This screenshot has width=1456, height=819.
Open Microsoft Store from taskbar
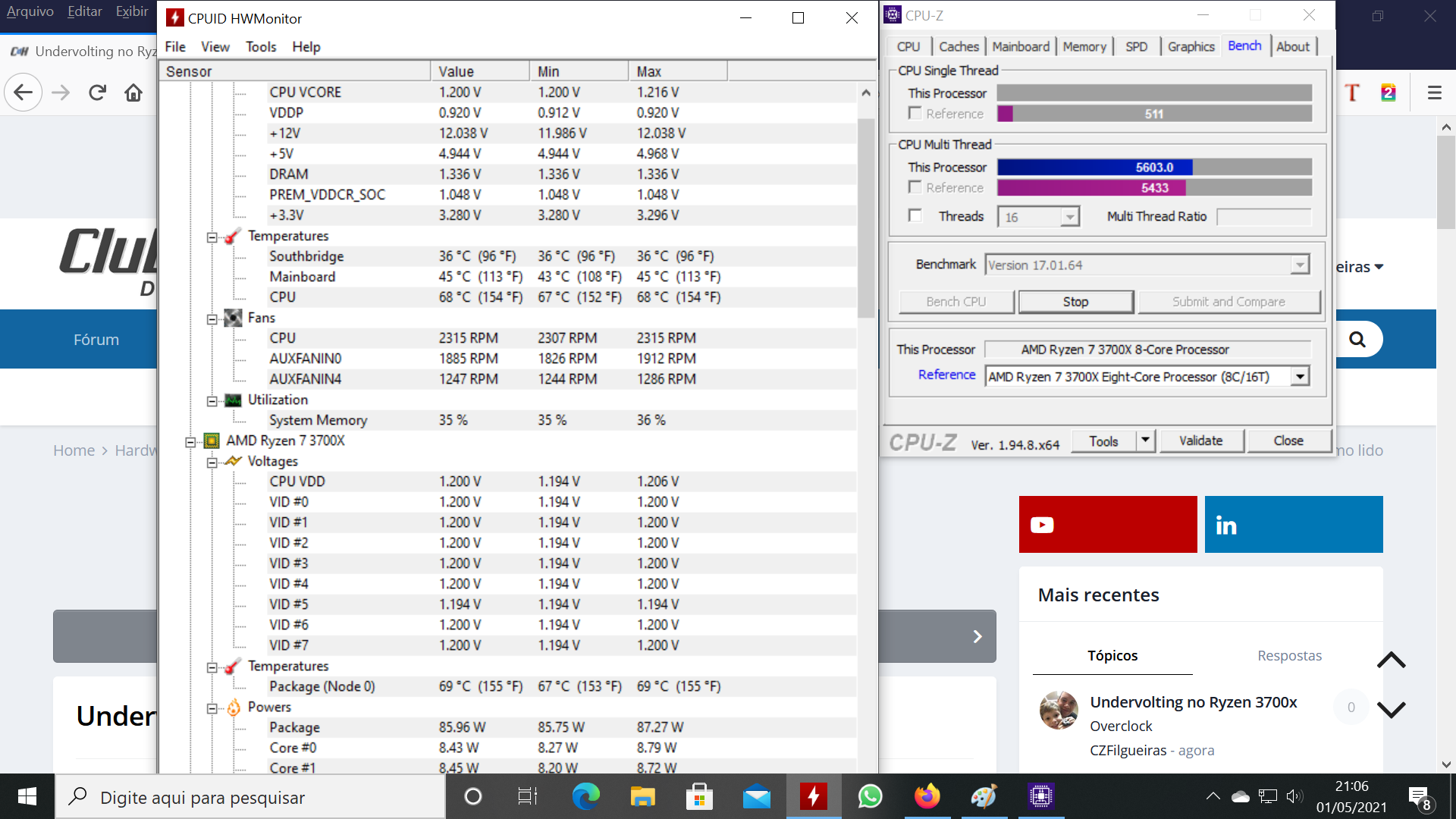click(699, 796)
